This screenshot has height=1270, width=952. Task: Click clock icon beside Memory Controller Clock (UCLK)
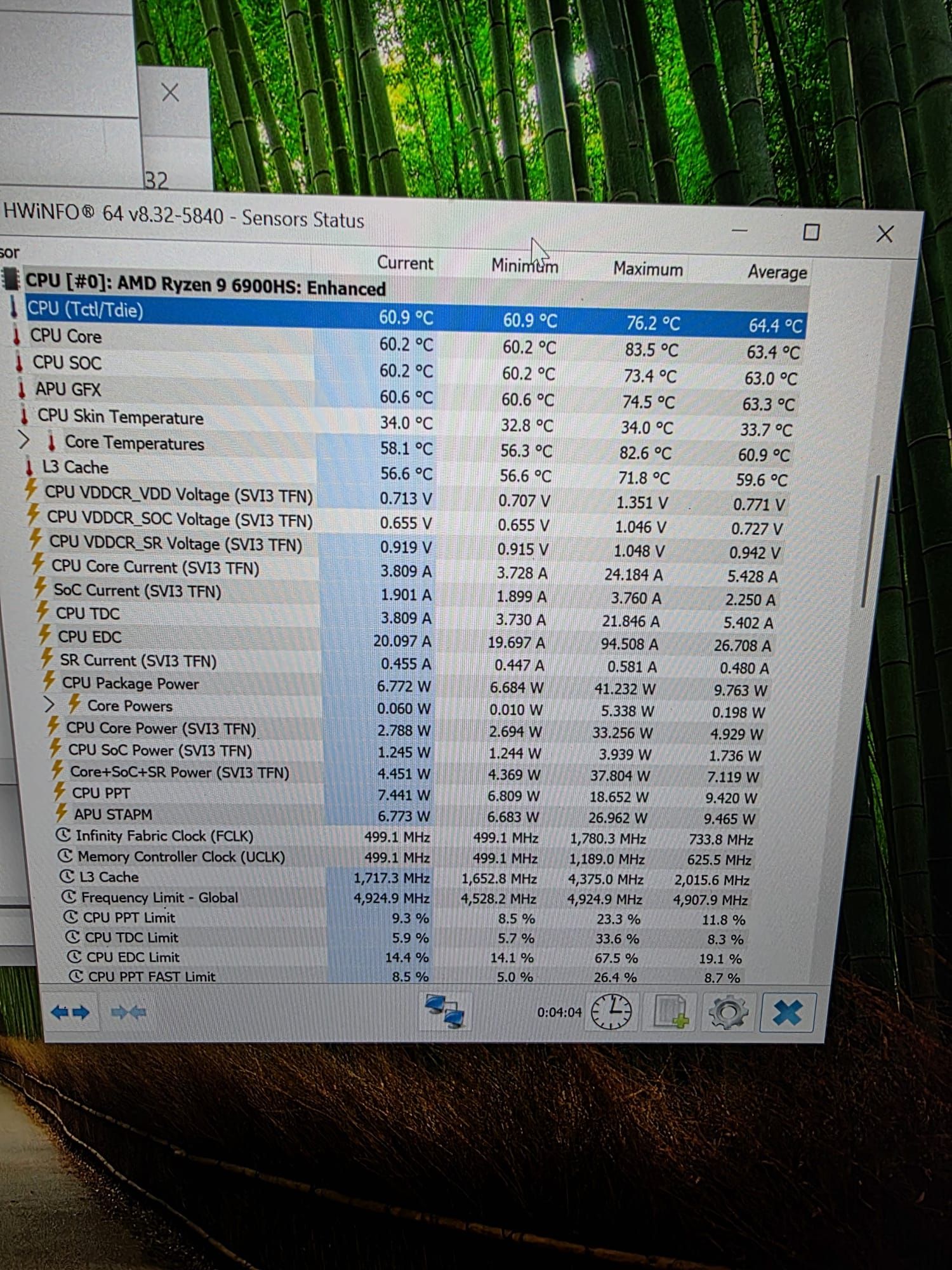[65, 856]
